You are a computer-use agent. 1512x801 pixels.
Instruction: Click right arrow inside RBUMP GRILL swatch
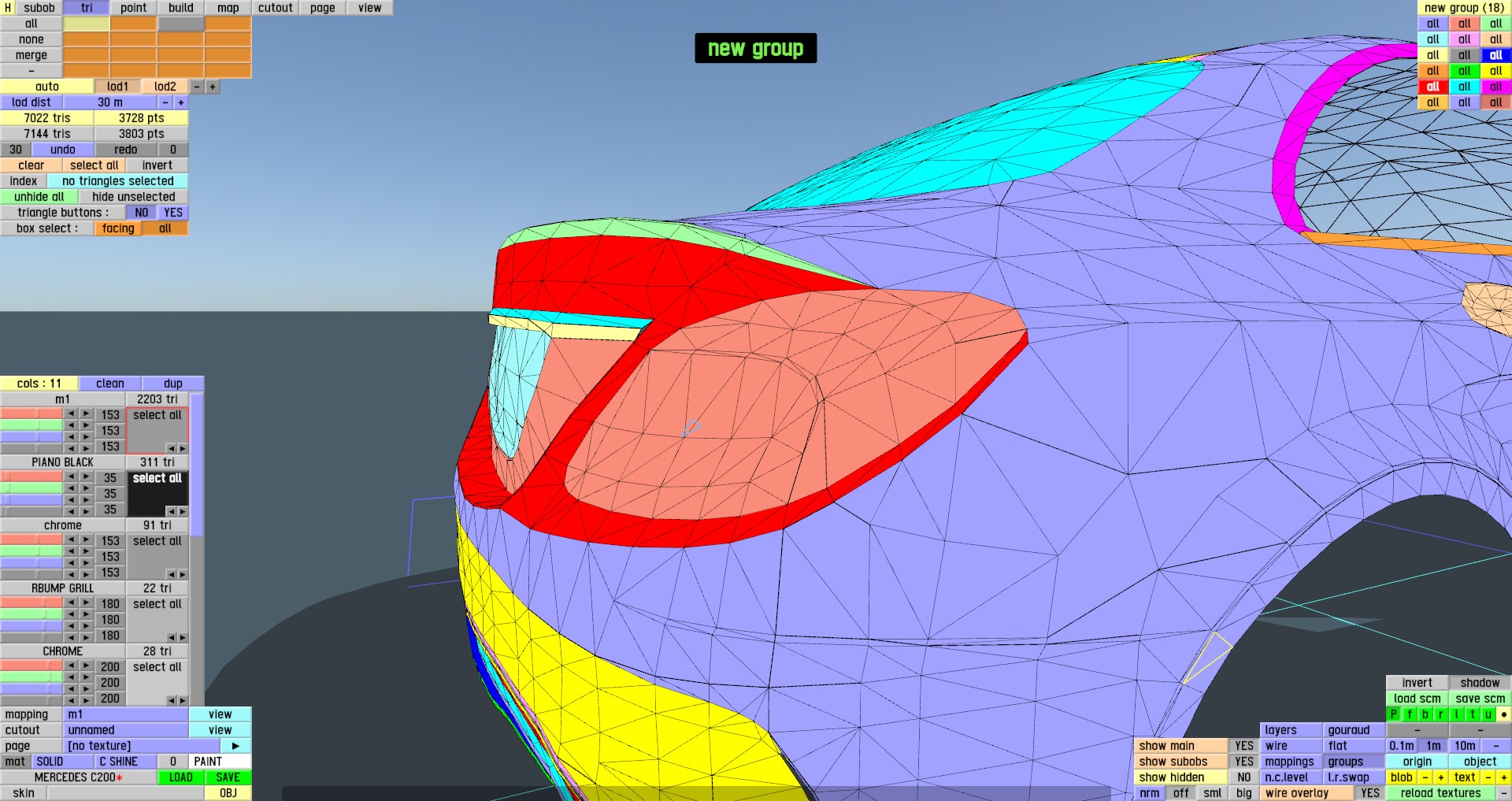(183, 637)
